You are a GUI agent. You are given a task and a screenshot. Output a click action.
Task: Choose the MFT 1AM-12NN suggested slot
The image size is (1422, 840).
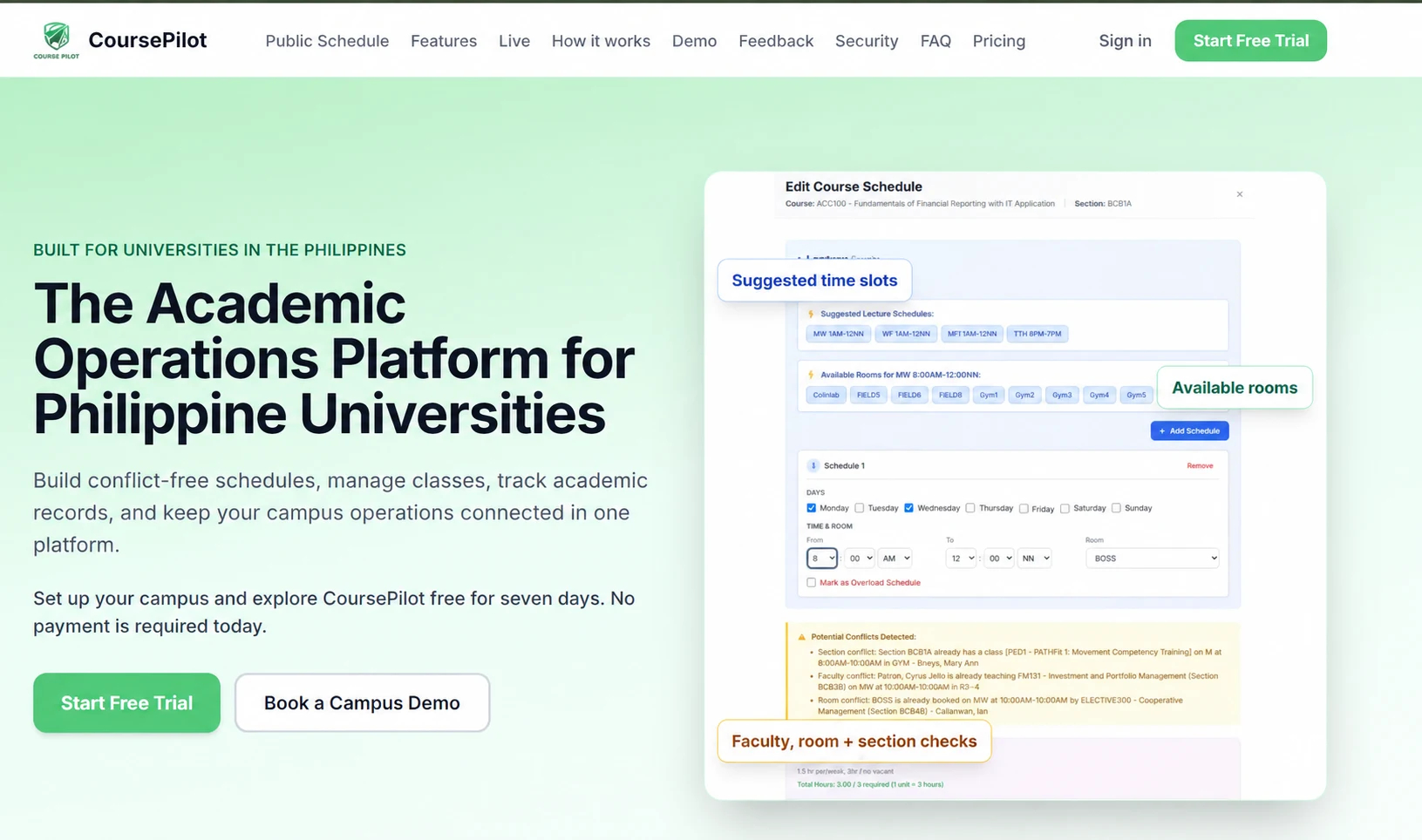point(971,334)
